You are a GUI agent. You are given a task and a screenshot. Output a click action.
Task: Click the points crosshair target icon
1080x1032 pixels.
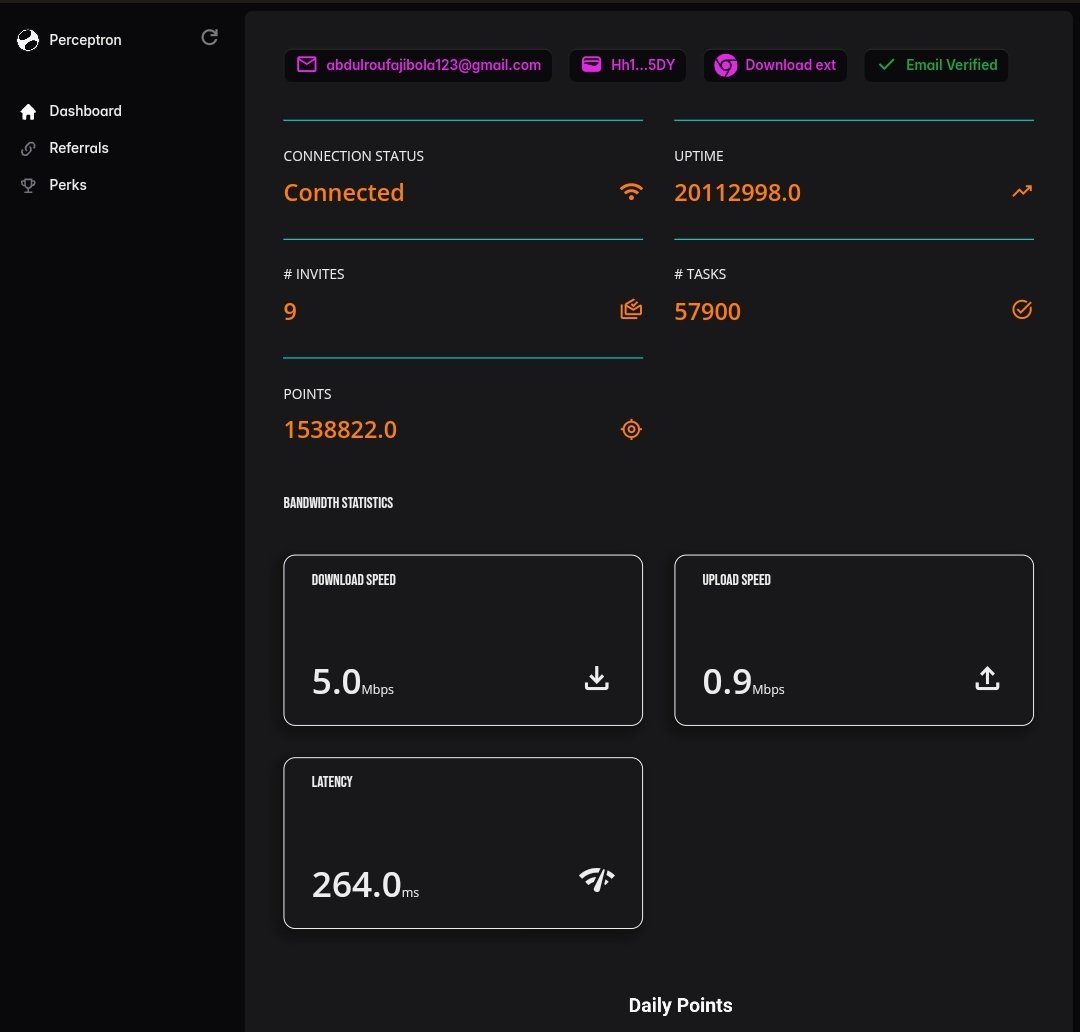pyautogui.click(x=631, y=429)
